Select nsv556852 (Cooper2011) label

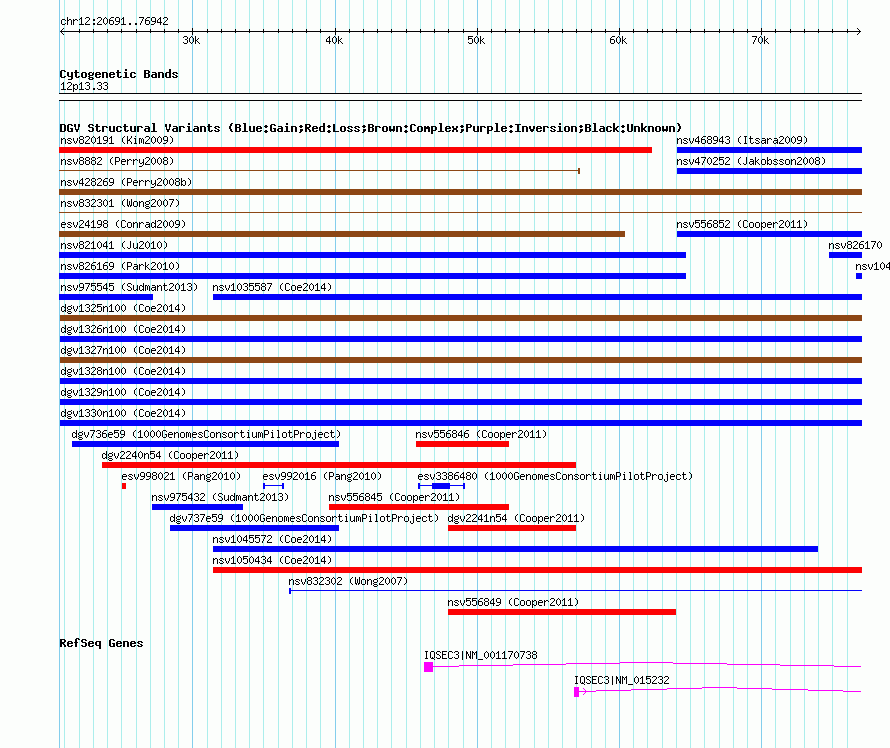(x=742, y=224)
